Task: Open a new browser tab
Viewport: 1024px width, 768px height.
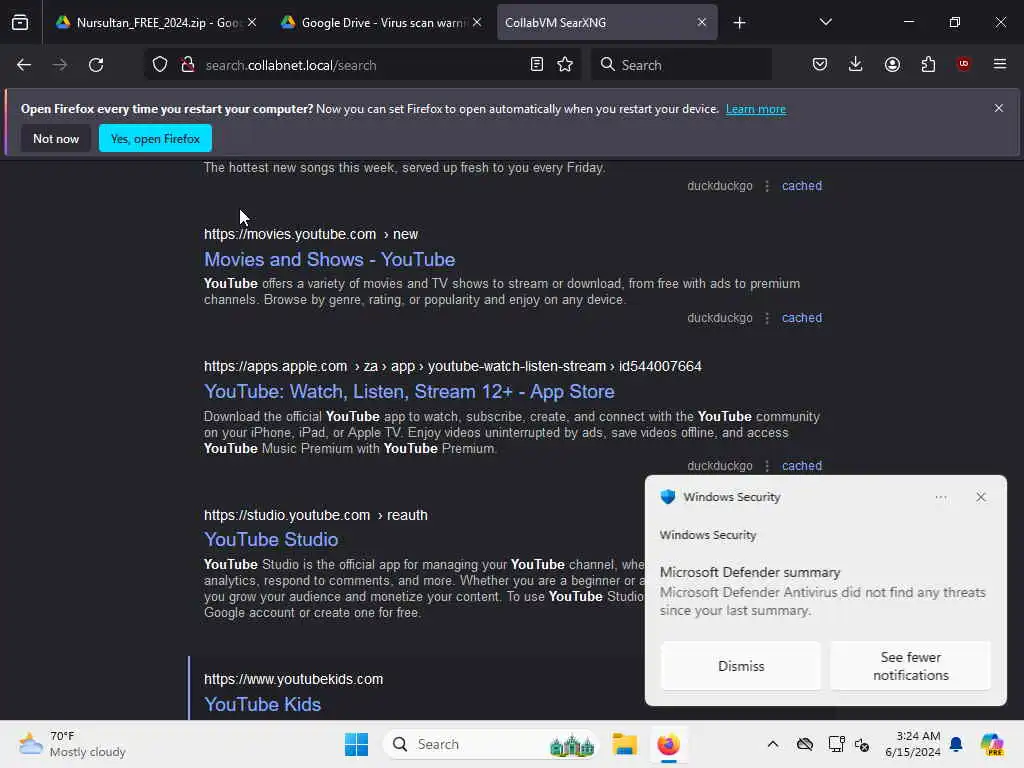Action: pos(739,23)
